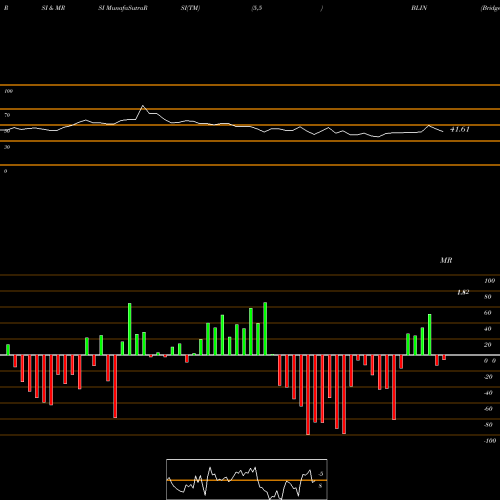
Task: Click the RSI line peak near 70
Action: tap(143, 106)
